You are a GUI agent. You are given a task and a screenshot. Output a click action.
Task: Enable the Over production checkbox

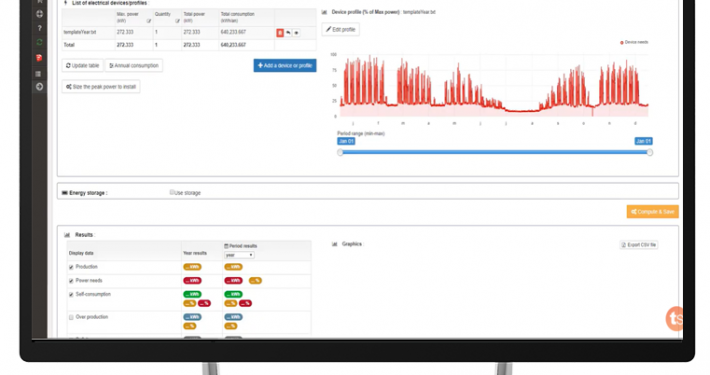tap(71, 317)
